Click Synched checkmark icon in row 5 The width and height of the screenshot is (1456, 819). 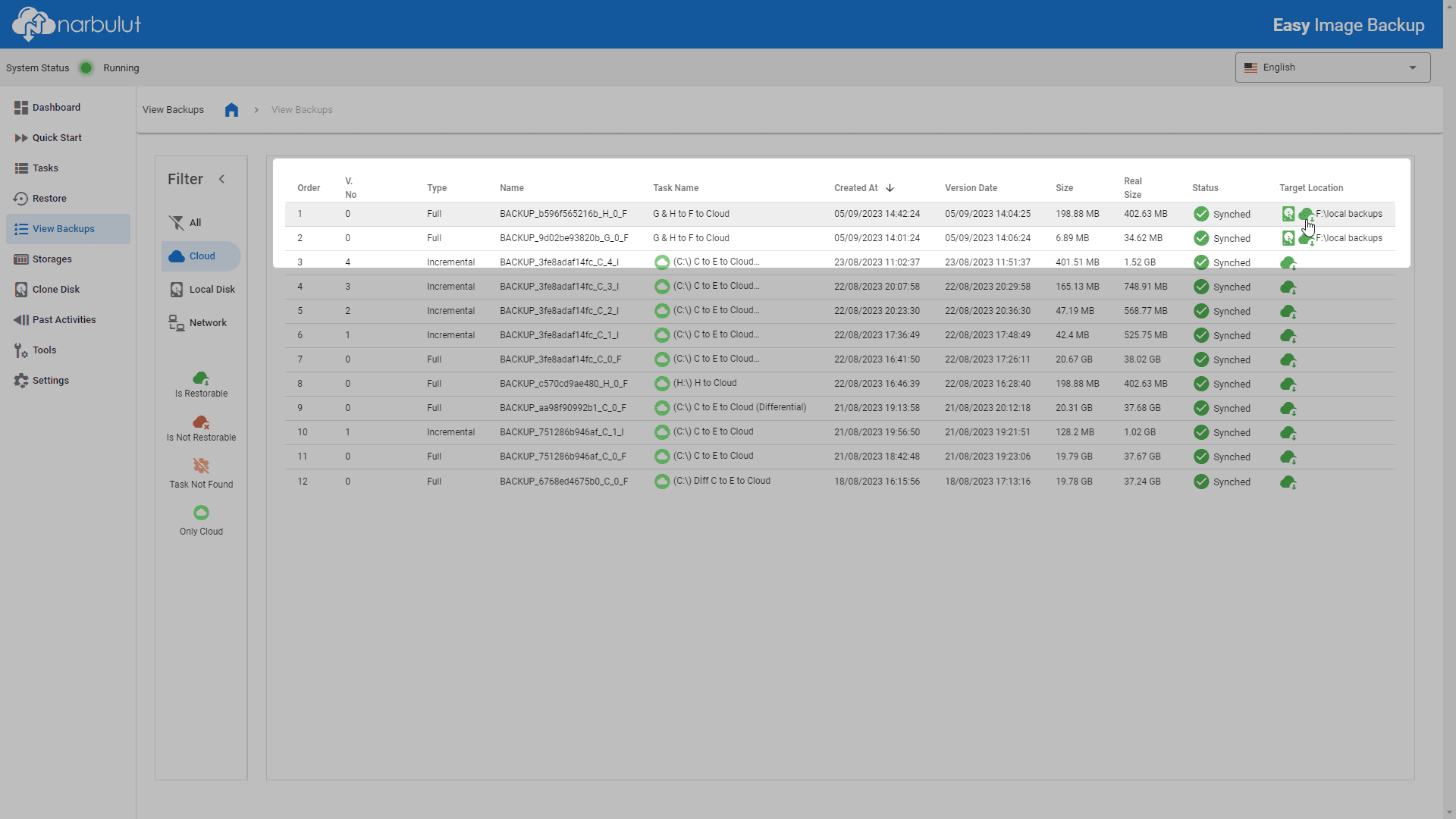click(x=1201, y=311)
